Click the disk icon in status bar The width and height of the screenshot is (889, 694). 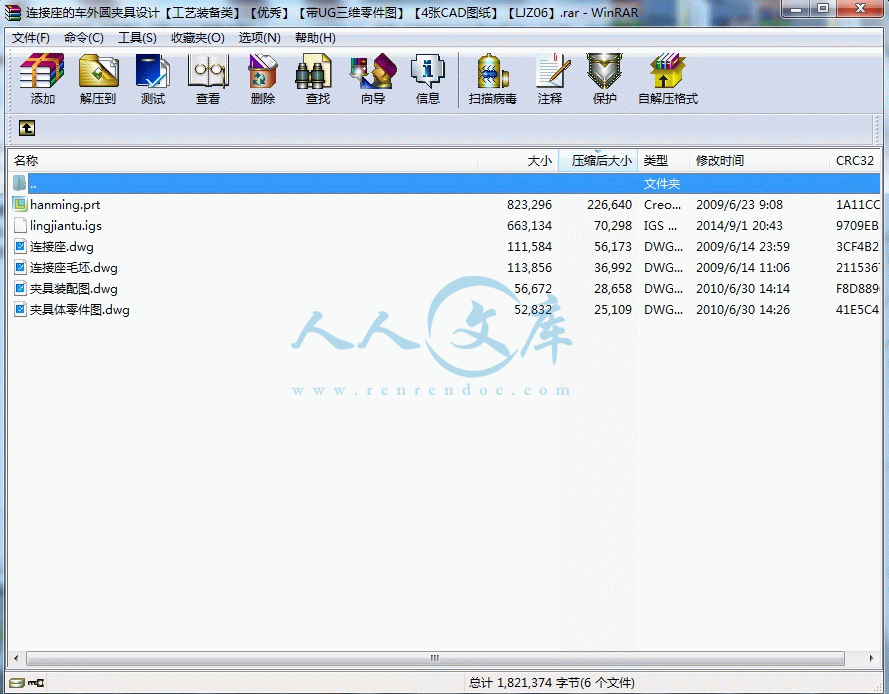click(x=16, y=683)
